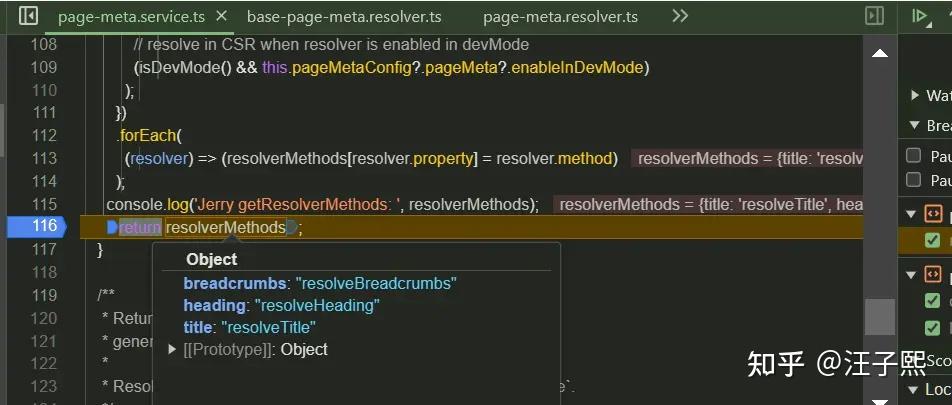Expand the [[Prototype]] entry in Object popup
The height and width of the screenshot is (405, 952).
[x=172, y=349]
